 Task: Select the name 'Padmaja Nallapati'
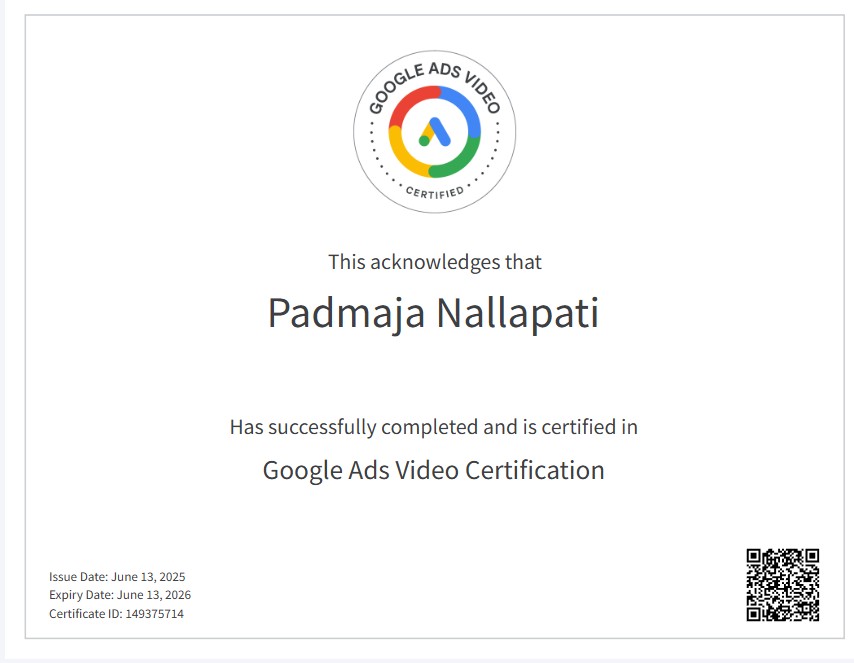coord(433,313)
